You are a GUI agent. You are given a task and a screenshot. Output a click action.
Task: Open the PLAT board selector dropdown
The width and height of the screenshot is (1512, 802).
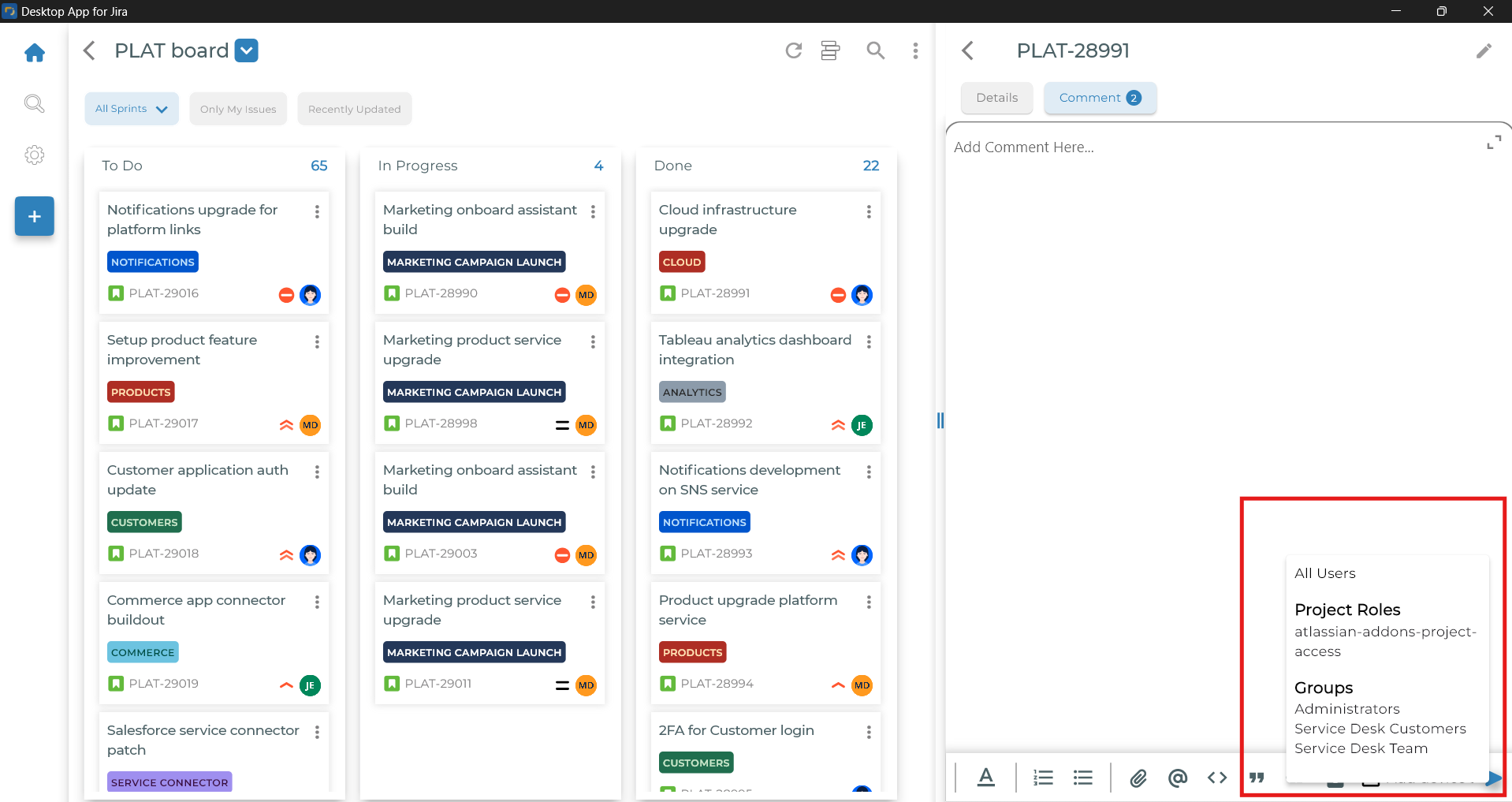click(x=247, y=50)
